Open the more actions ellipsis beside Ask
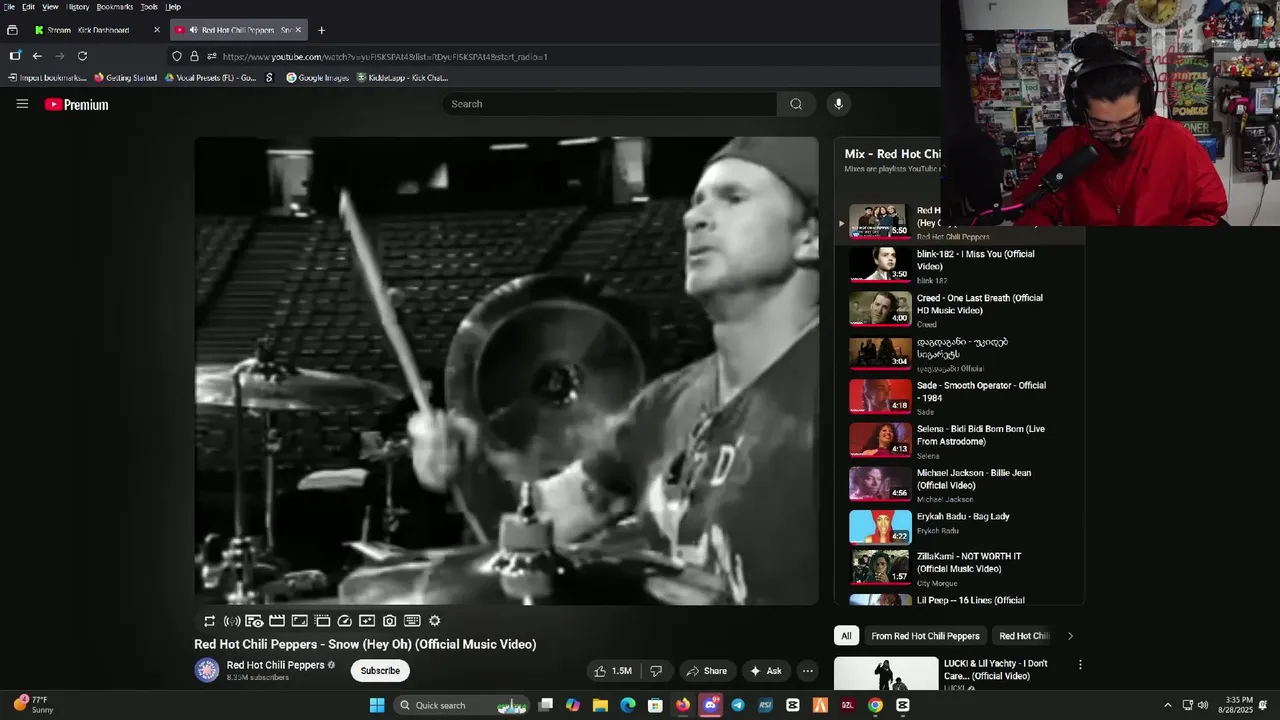The image size is (1280, 720). click(808, 671)
